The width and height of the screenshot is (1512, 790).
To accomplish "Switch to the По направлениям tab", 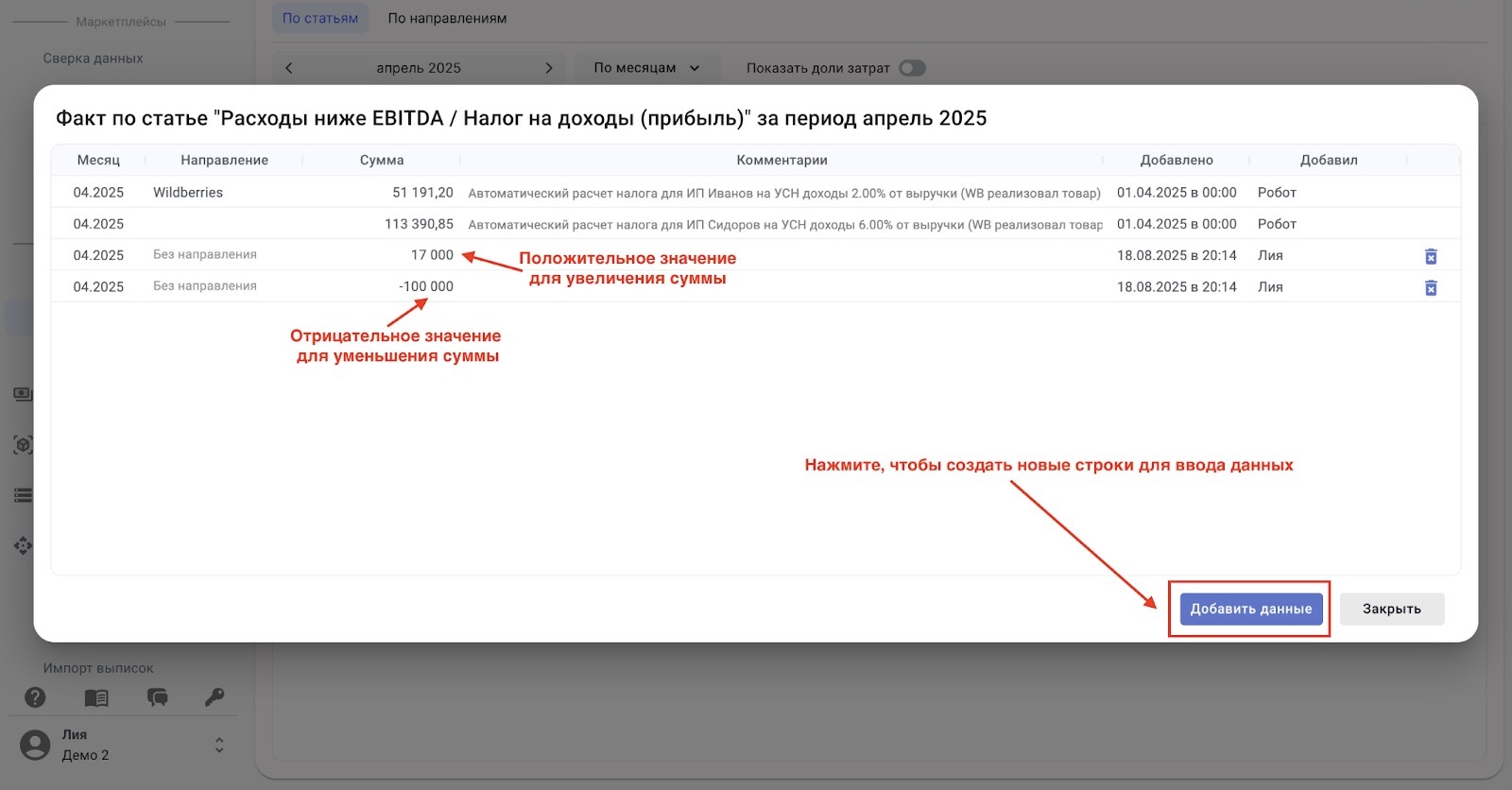I will coord(447,18).
